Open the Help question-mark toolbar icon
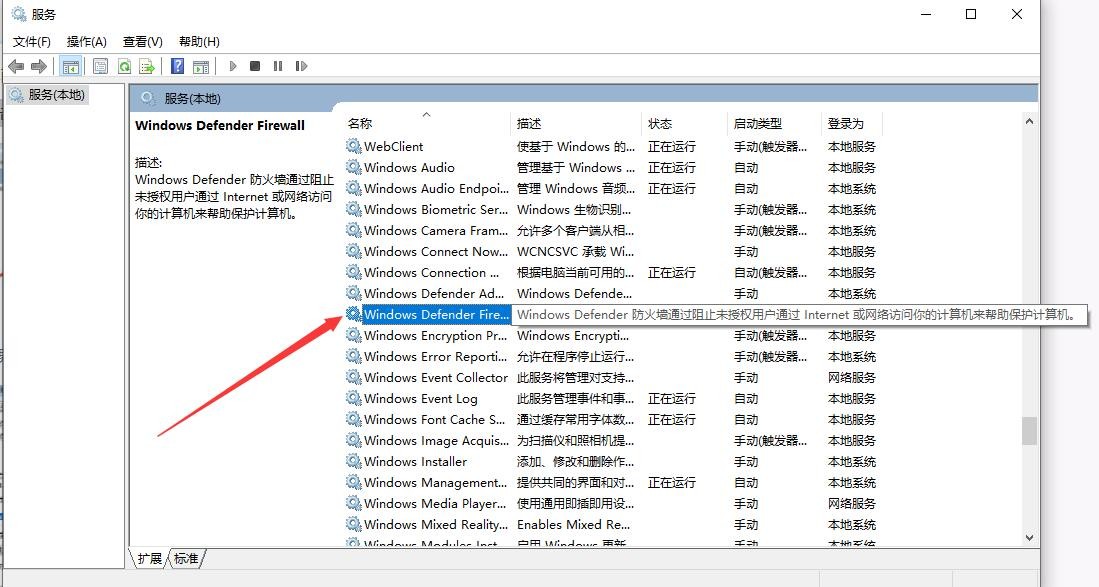 [x=178, y=67]
